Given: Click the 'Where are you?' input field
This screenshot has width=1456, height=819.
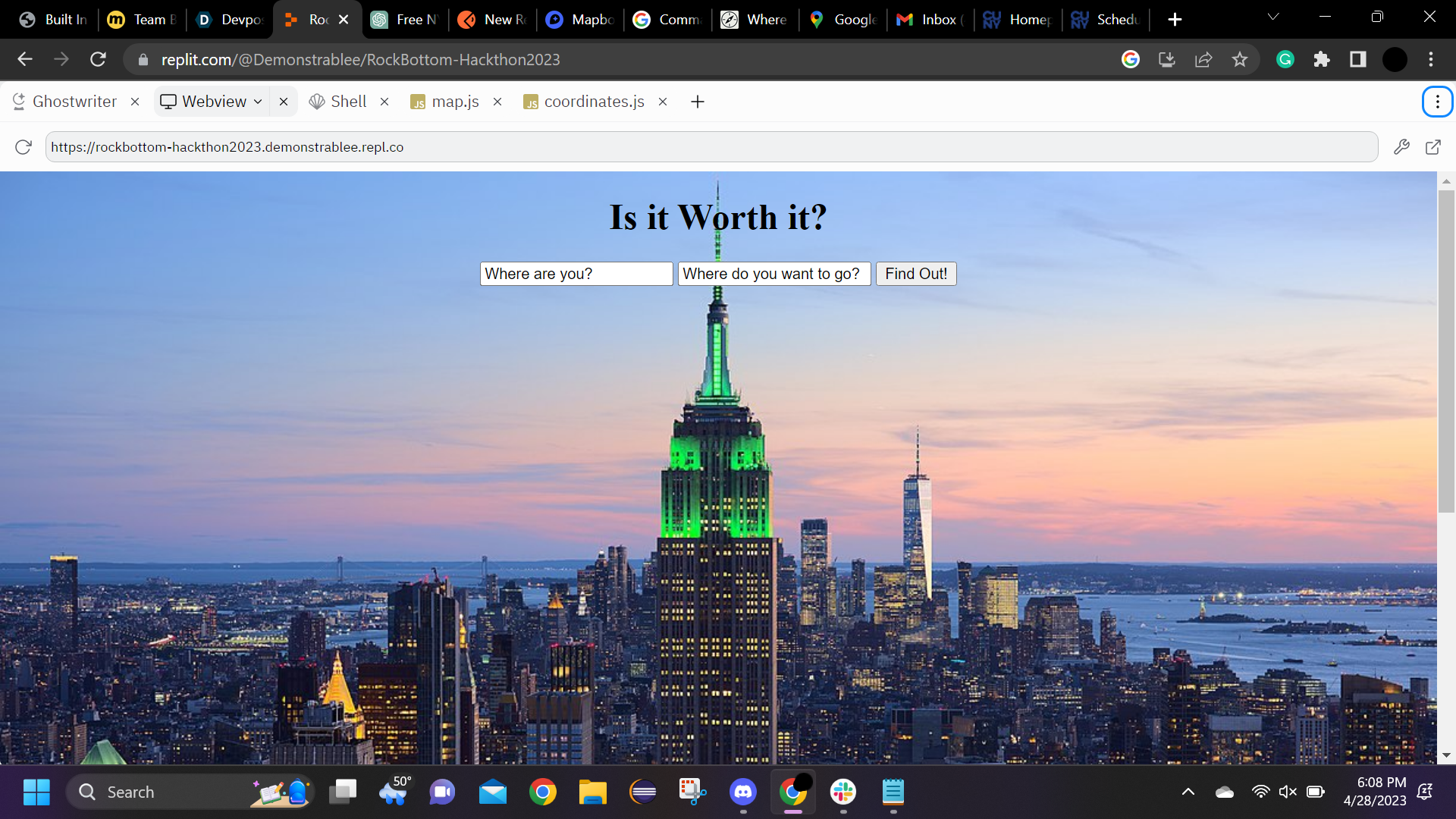Looking at the screenshot, I should pyautogui.click(x=576, y=274).
